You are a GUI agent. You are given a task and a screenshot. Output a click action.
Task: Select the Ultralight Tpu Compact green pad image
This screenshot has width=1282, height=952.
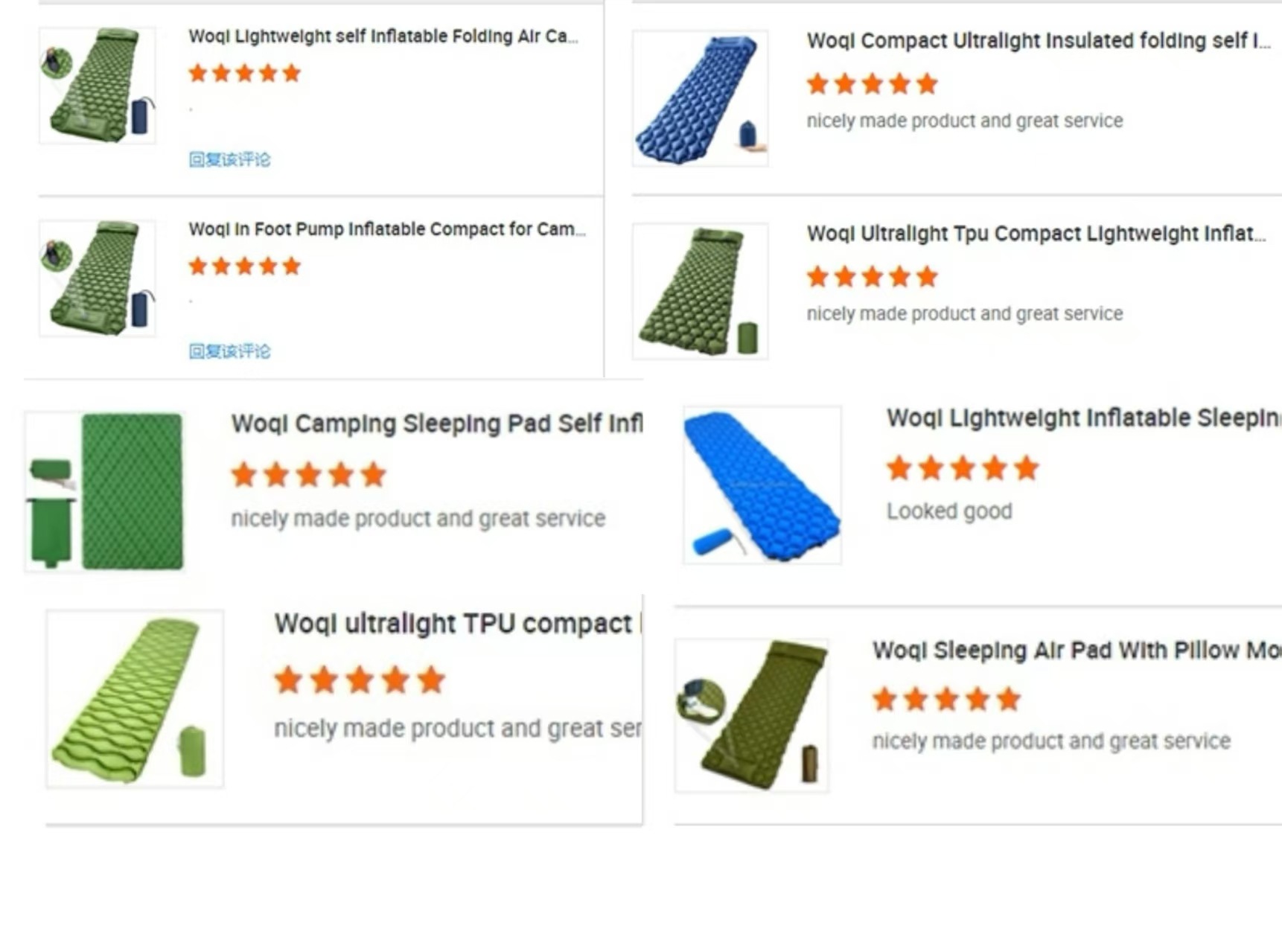(x=700, y=292)
